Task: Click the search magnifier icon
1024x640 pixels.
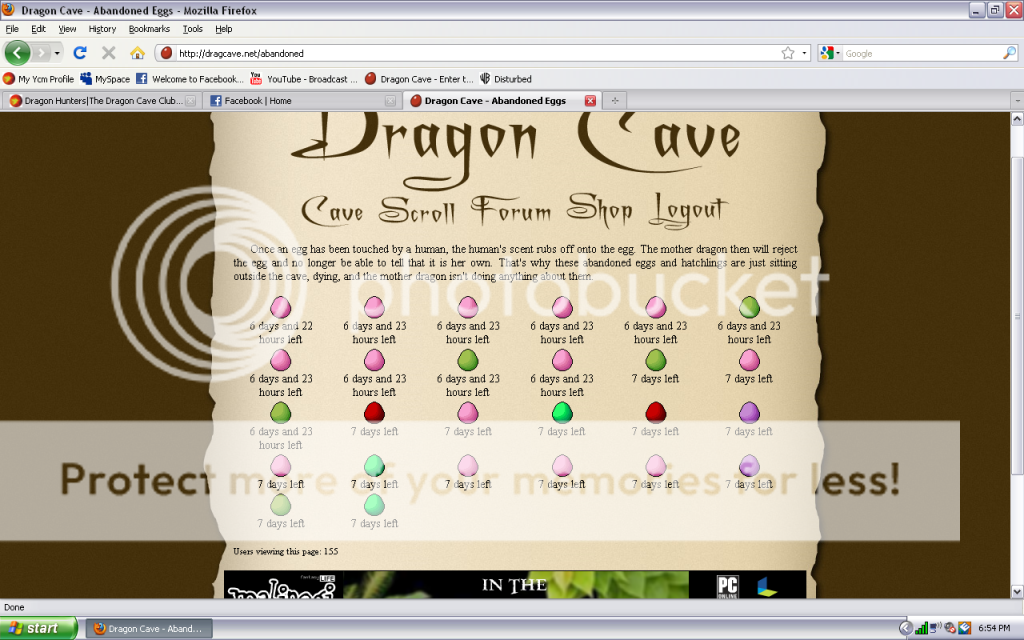Action: point(1009,53)
